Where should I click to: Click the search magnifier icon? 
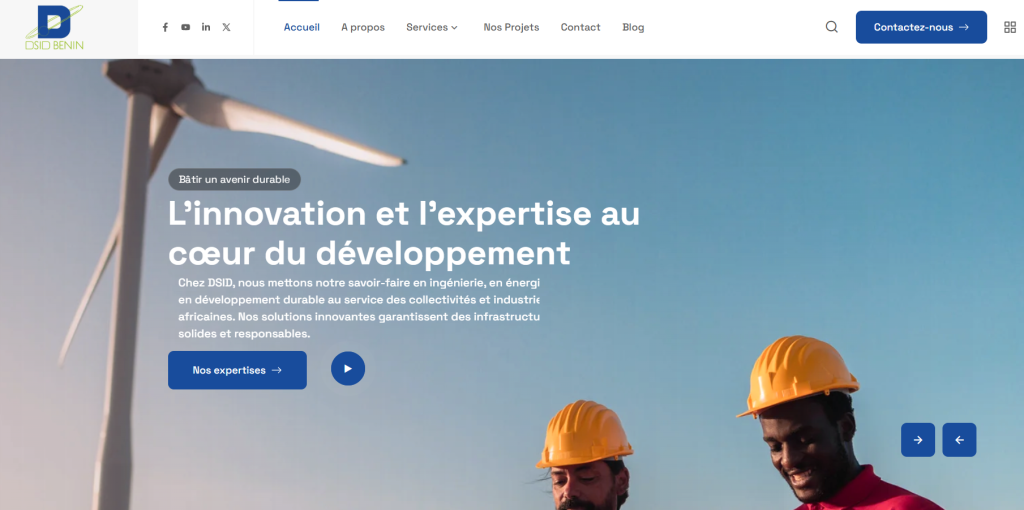831,27
